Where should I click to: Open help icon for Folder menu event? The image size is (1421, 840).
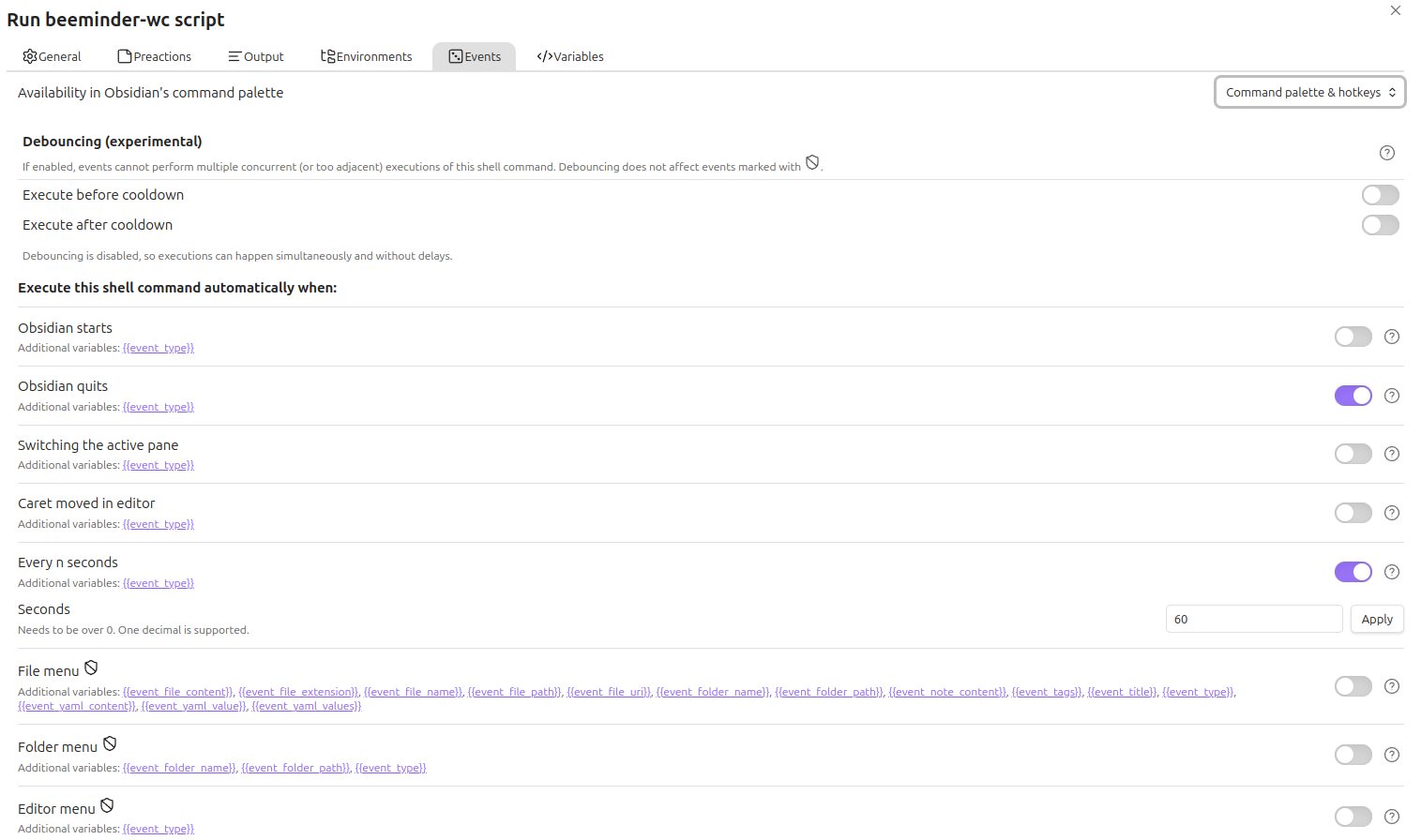click(1392, 755)
